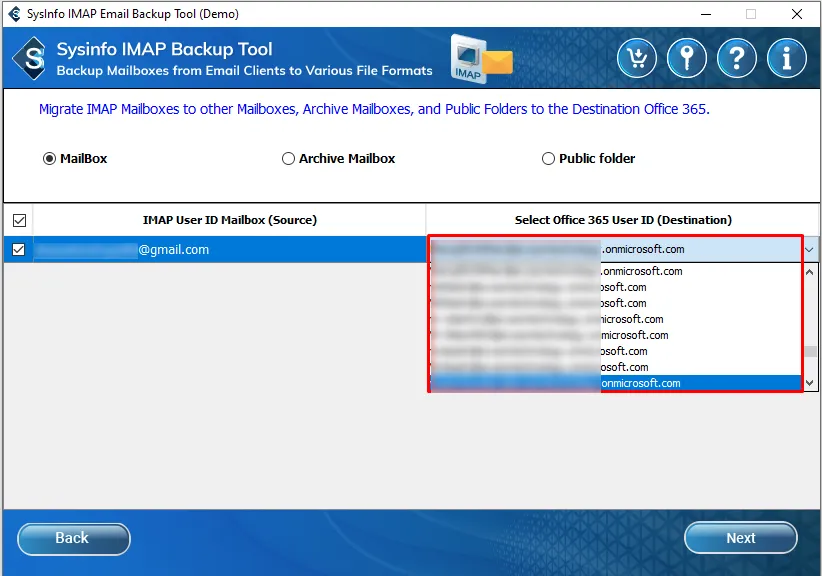Select the Public folder radio button

coord(548,159)
